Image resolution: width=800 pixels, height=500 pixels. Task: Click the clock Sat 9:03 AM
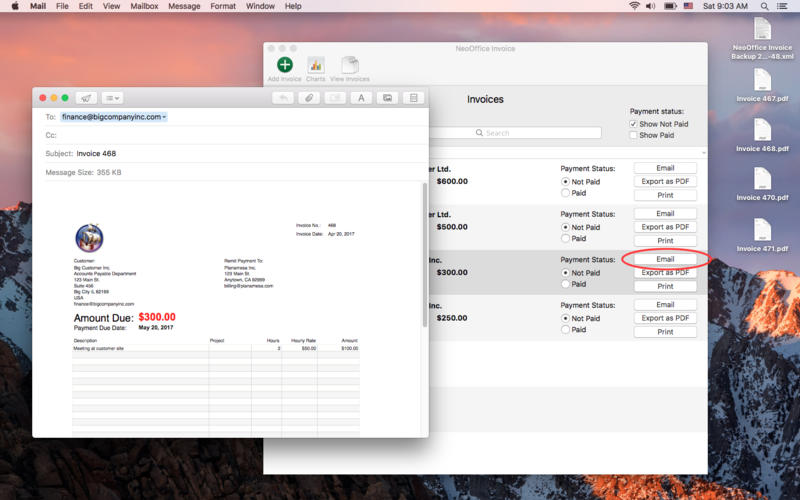(x=725, y=6)
